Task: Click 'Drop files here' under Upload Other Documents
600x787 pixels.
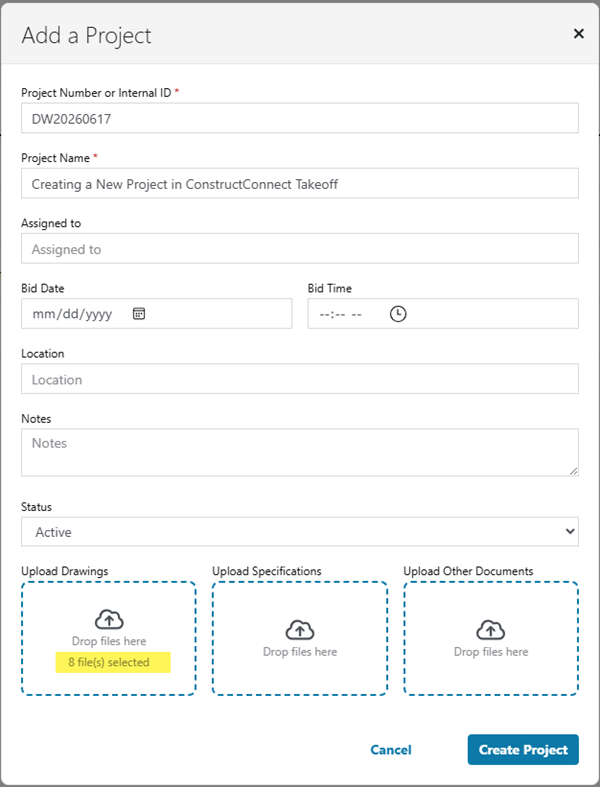Action: [x=491, y=651]
